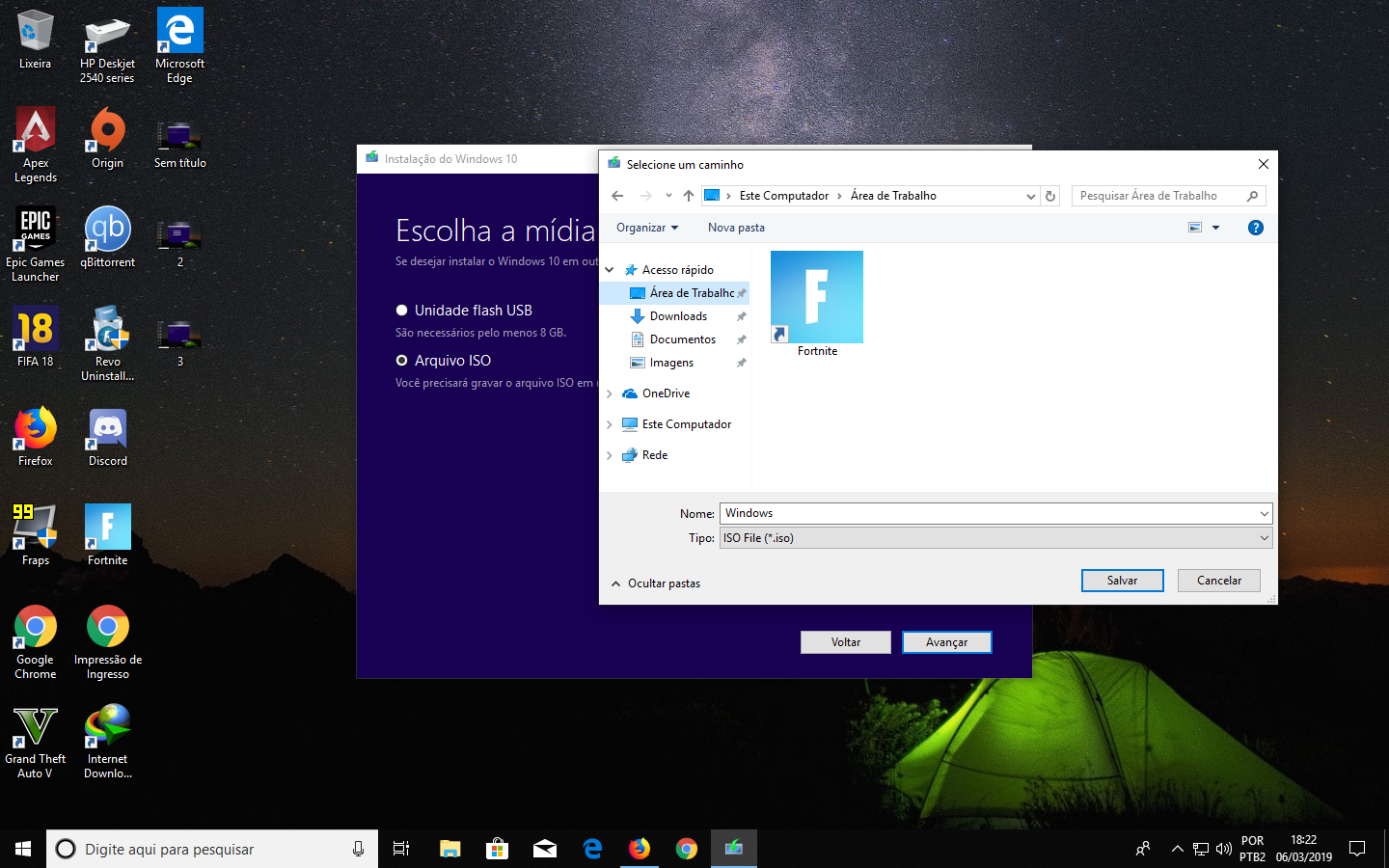Click Avançar in the Windows 10 installer
This screenshot has height=868, width=1389.
pyautogui.click(x=946, y=642)
